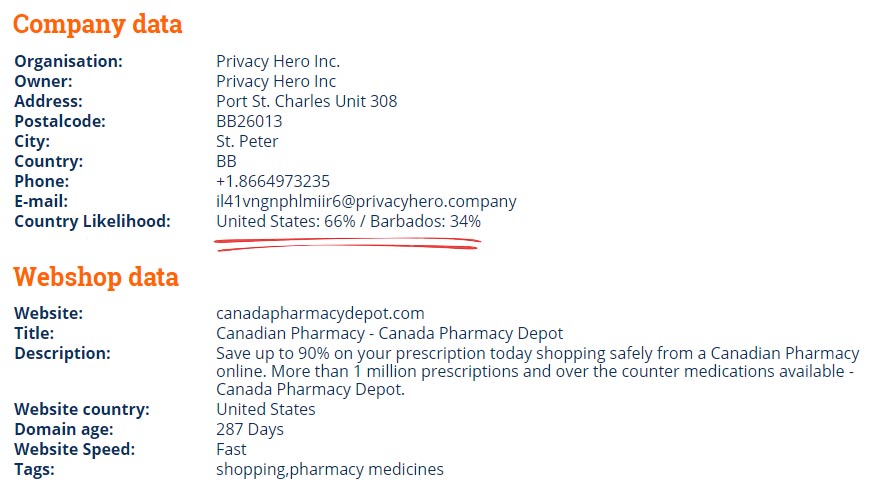Click the description starting with Save up to 90%
873x490 pixels.
(x=538, y=371)
